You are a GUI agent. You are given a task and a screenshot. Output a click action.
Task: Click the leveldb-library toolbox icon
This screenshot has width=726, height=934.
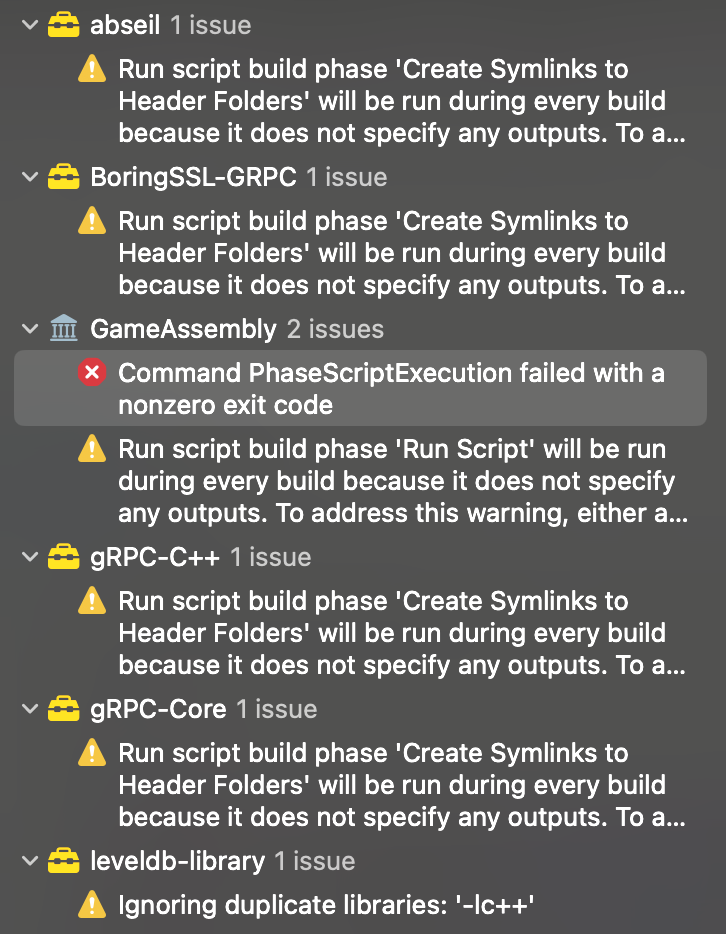tap(63, 861)
